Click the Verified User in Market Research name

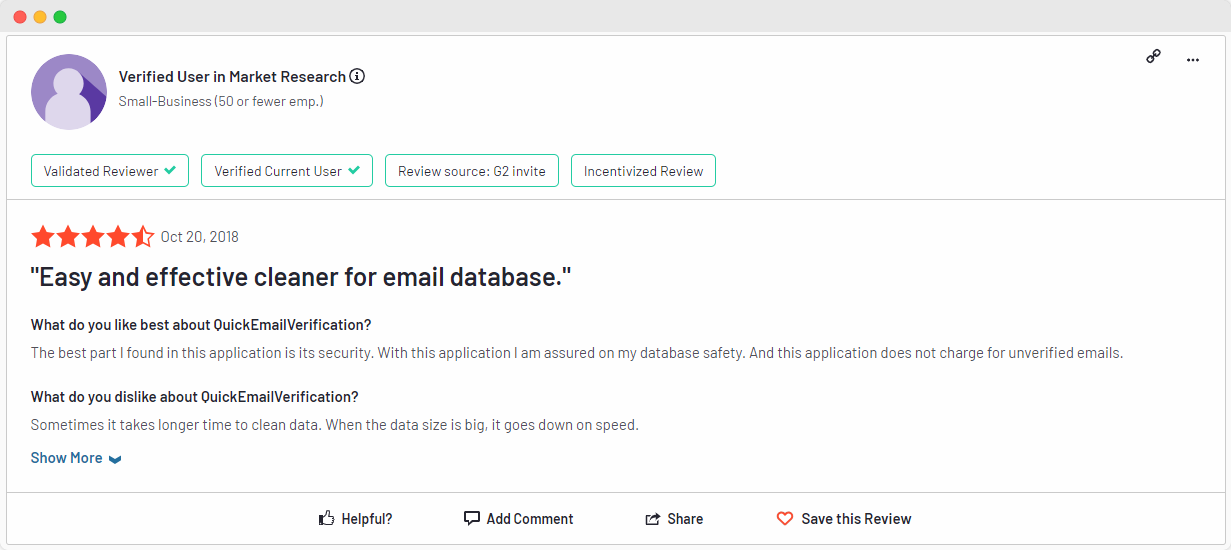click(232, 77)
